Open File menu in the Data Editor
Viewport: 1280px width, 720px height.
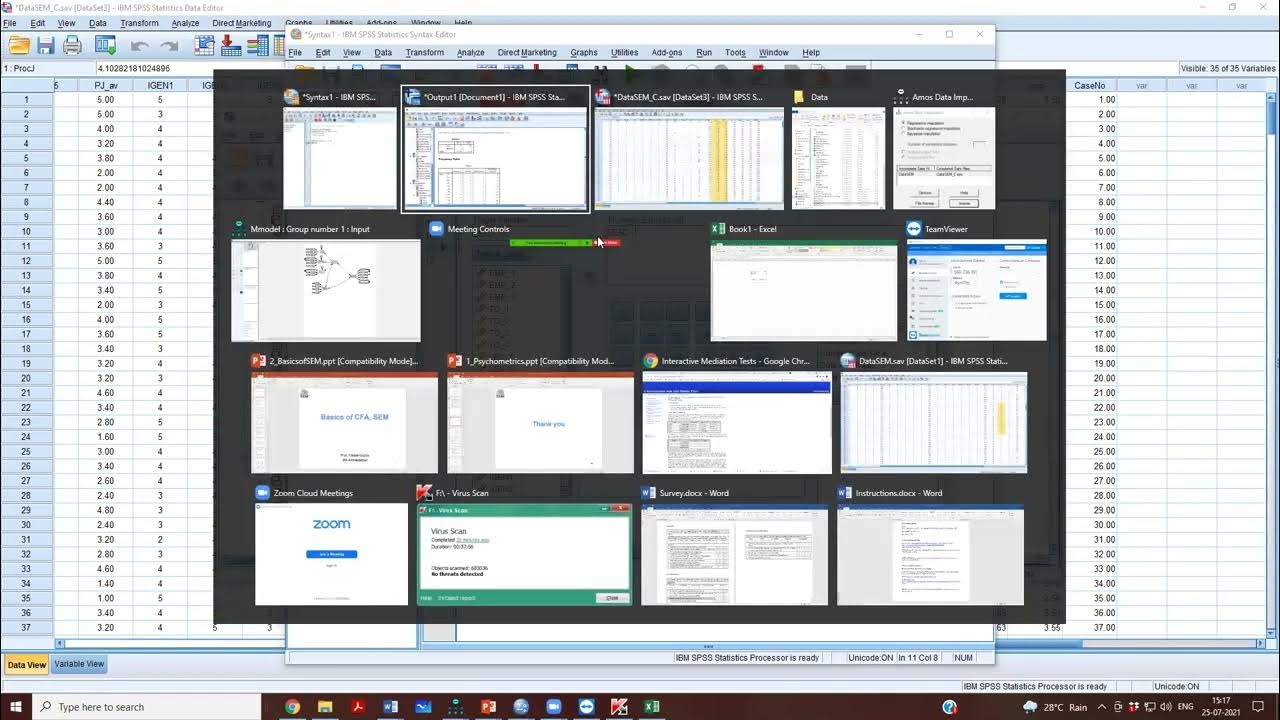coord(10,23)
